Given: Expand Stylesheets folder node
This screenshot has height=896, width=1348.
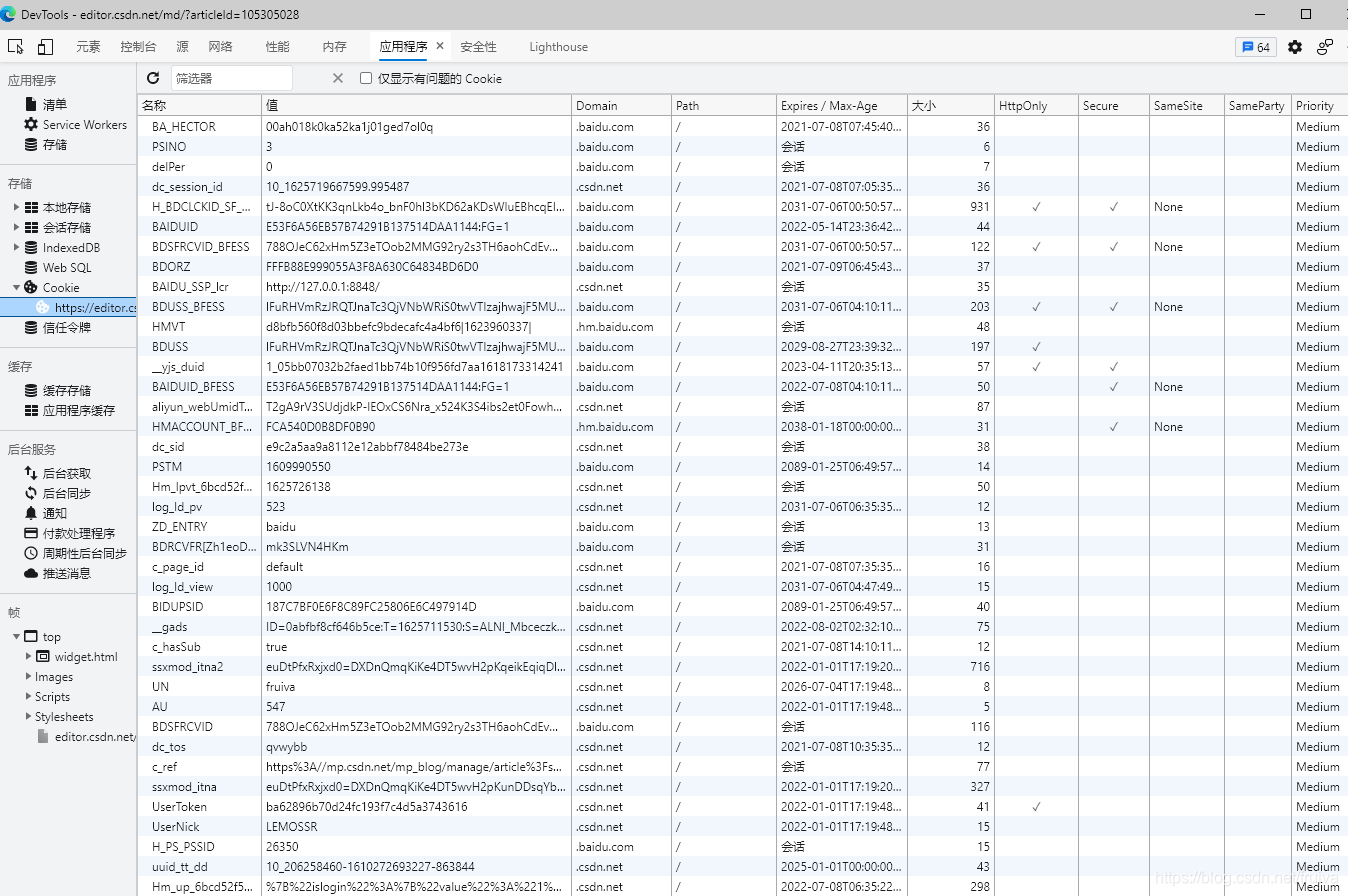Looking at the screenshot, I should (29, 717).
